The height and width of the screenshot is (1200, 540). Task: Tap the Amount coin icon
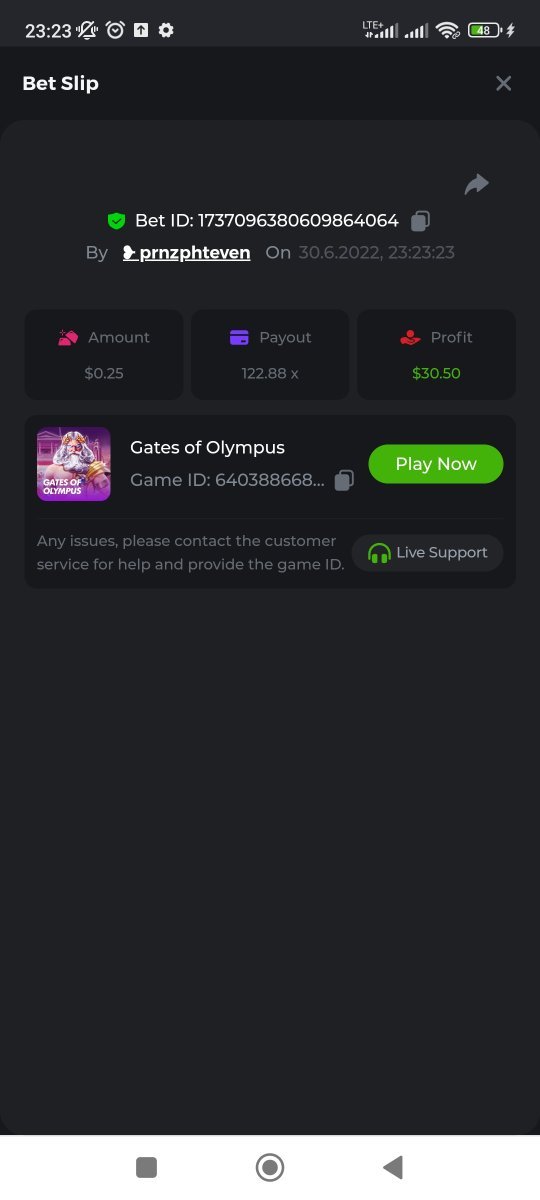click(x=68, y=338)
